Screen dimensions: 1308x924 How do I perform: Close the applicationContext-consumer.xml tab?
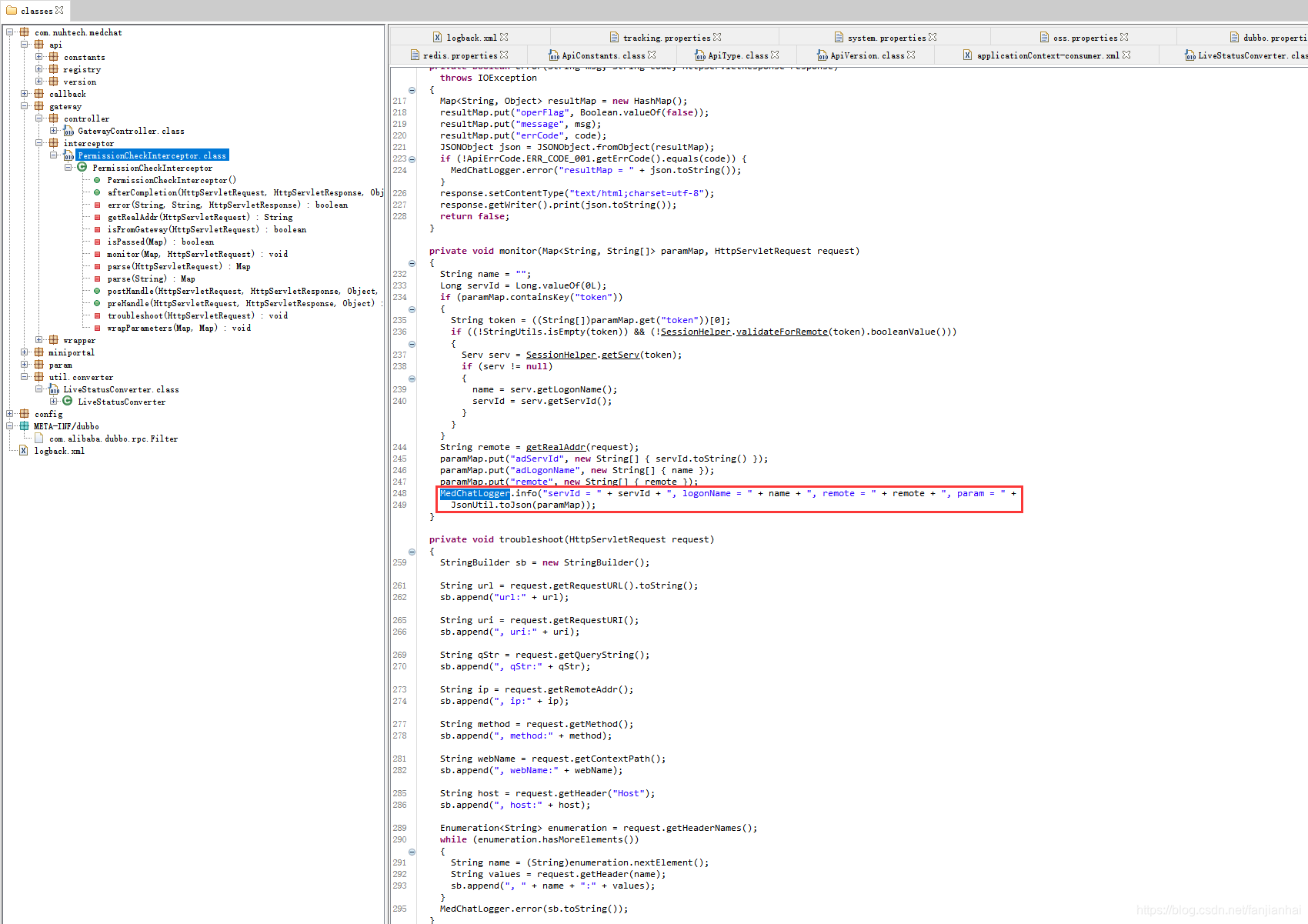point(1126,55)
